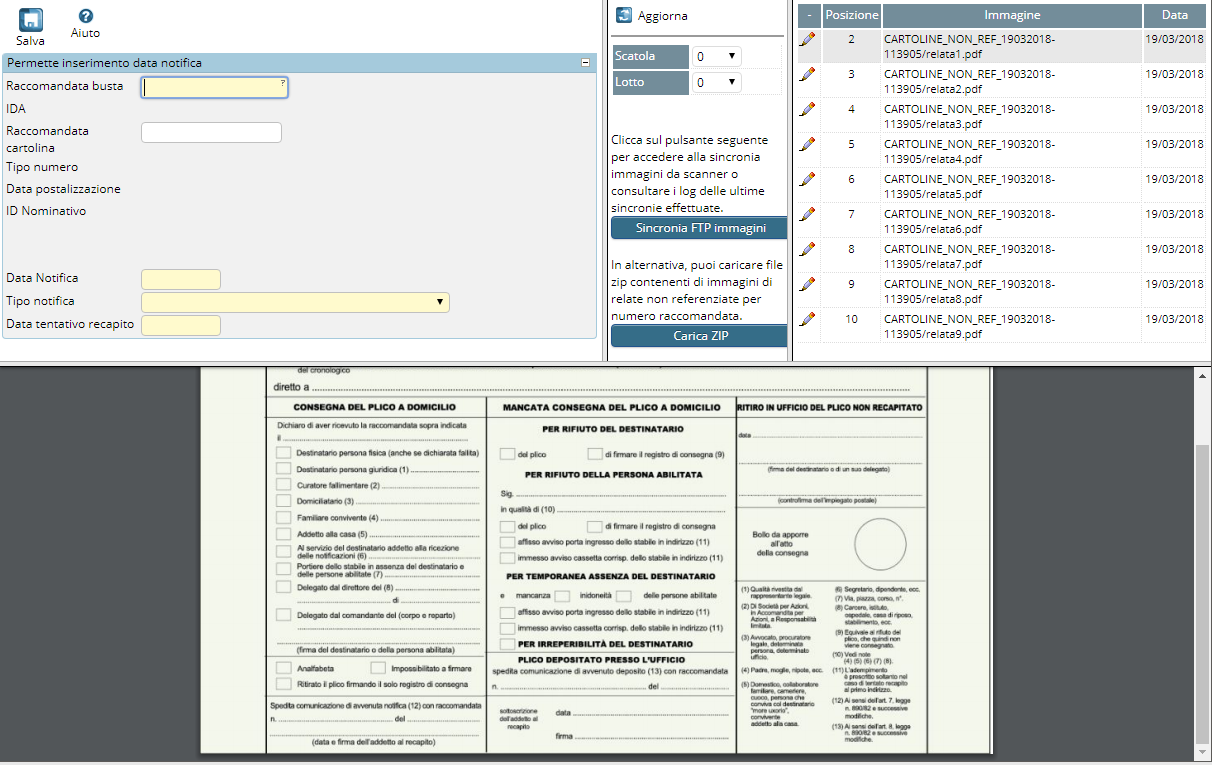The image size is (1212, 765).
Task: Select the relata9.pdf file name cell
Action: 1012,327
